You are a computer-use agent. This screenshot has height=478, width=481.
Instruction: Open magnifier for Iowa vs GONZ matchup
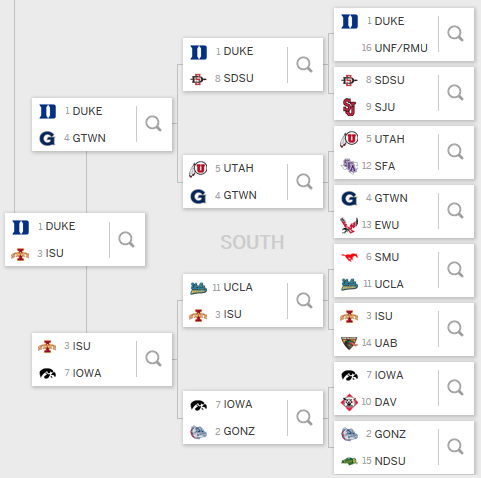304,417
